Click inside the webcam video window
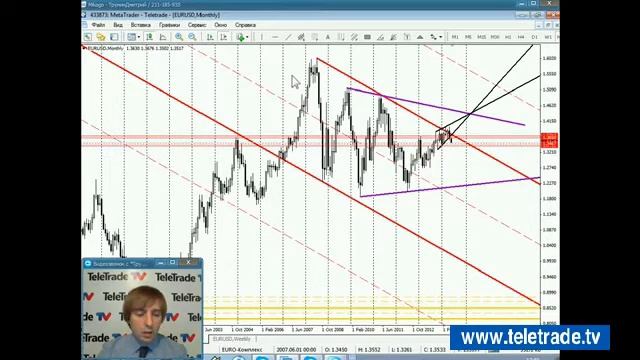This screenshot has width=640, height=360. click(142, 313)
